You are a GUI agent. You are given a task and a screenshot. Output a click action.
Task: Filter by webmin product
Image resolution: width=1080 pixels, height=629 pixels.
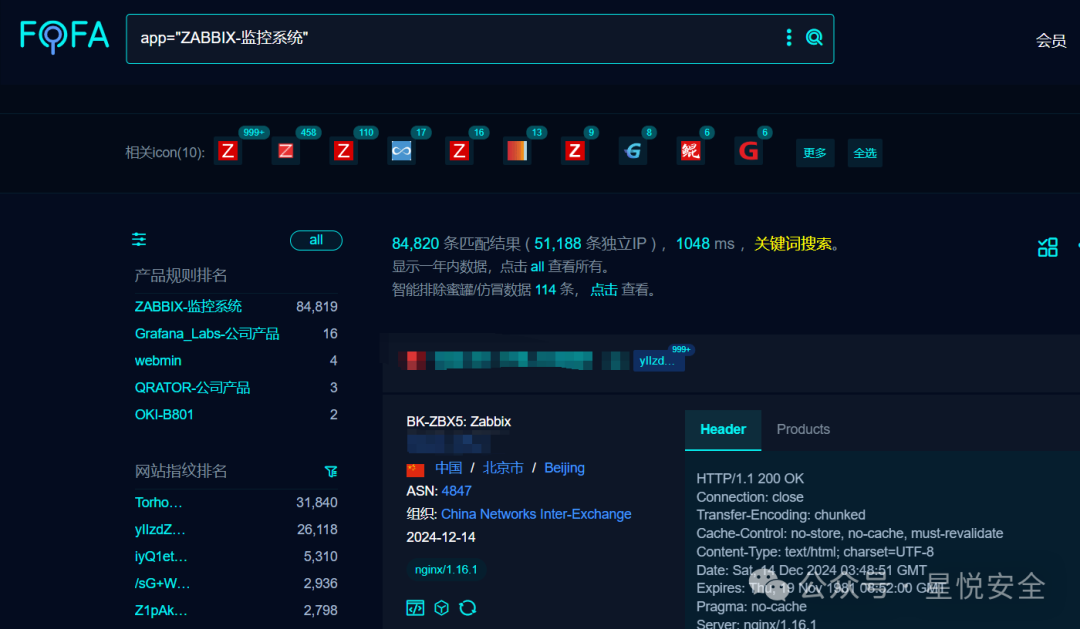point(158,361)
